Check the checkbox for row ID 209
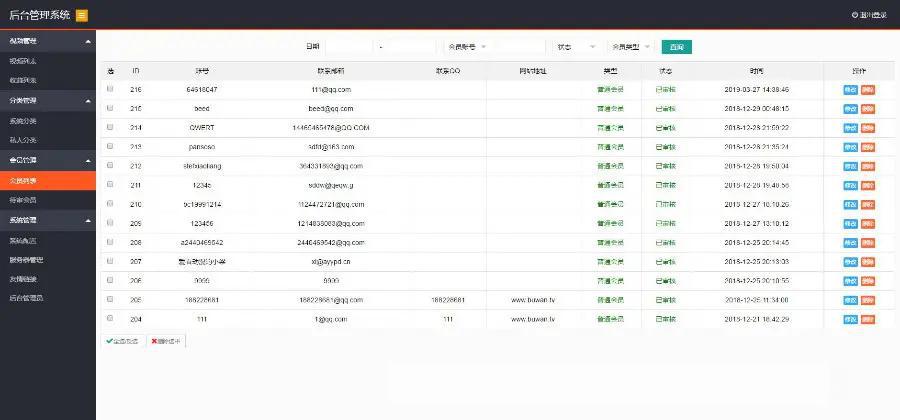 (110, 223)
